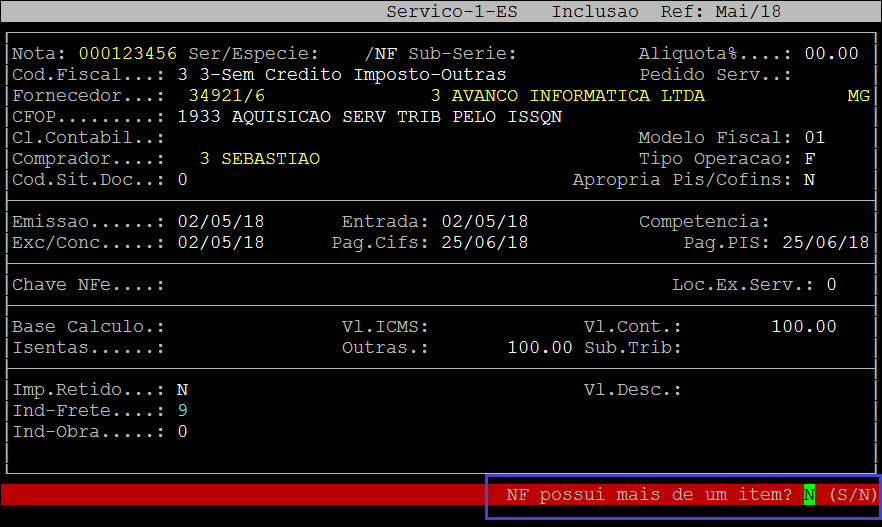882x527 pixels.
Task: Click the Pag.Cifs date 25/06/18
Action: click(484, 243)
